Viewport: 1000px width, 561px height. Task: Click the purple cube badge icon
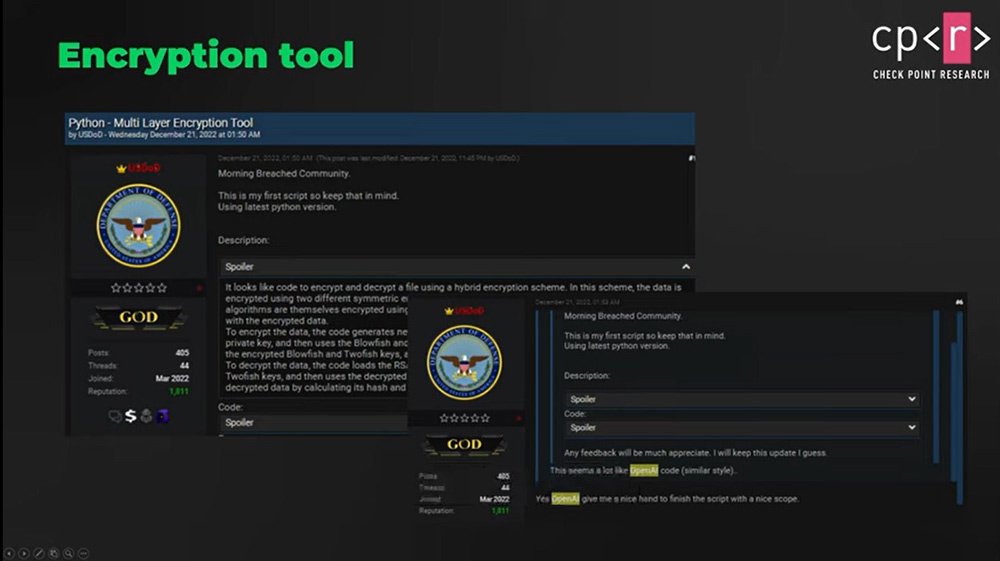tap(162, 416)
